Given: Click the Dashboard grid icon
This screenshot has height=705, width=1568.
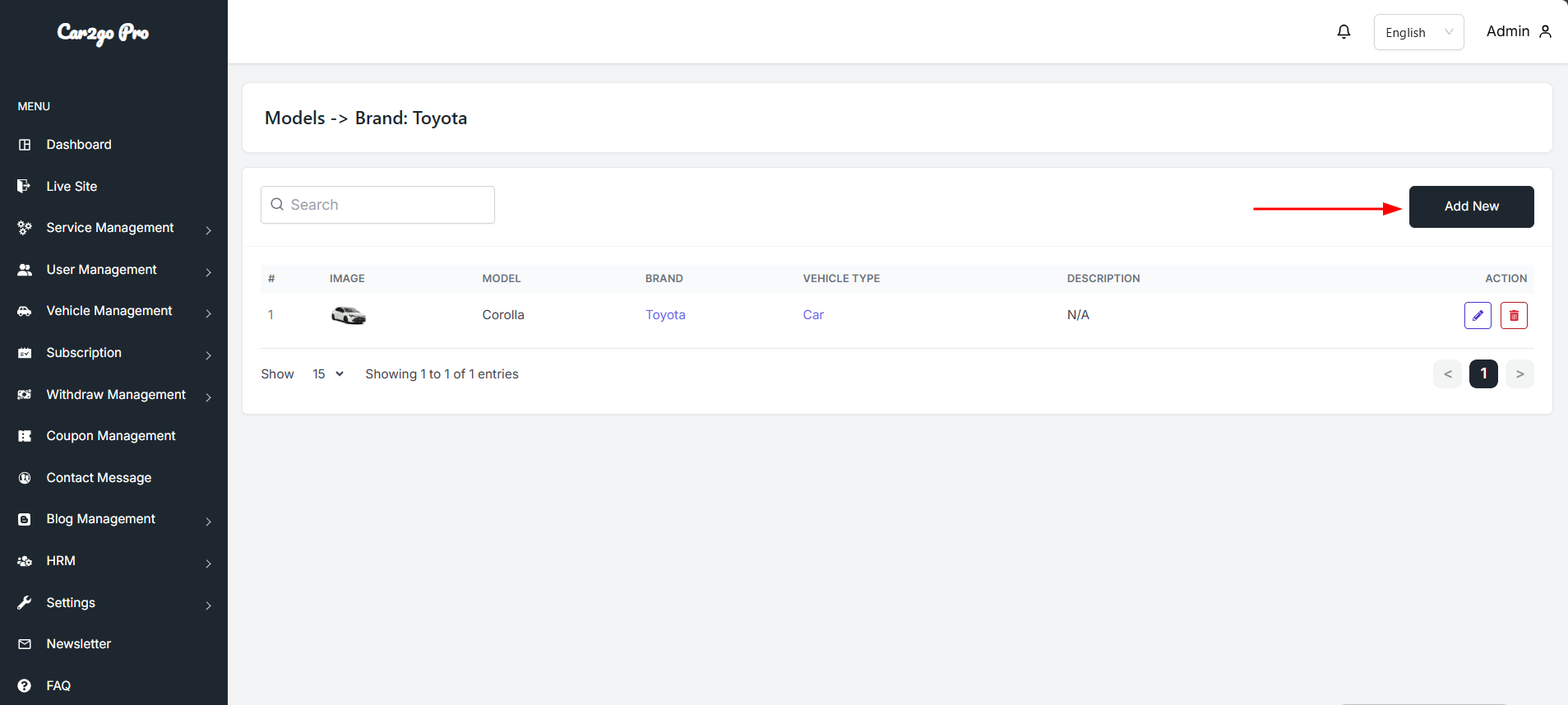Looking at the screenshot, I should pyautogui.click(x=25, y=145).
